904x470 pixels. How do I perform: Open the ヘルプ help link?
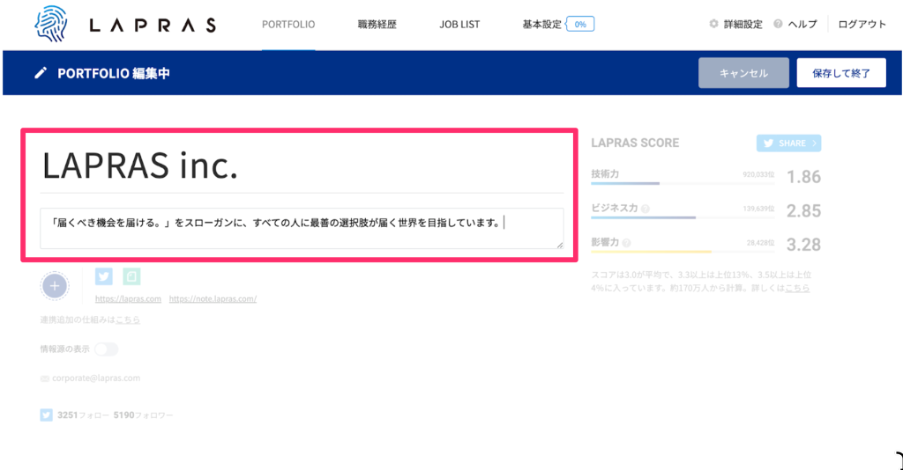tap(796, 24)
